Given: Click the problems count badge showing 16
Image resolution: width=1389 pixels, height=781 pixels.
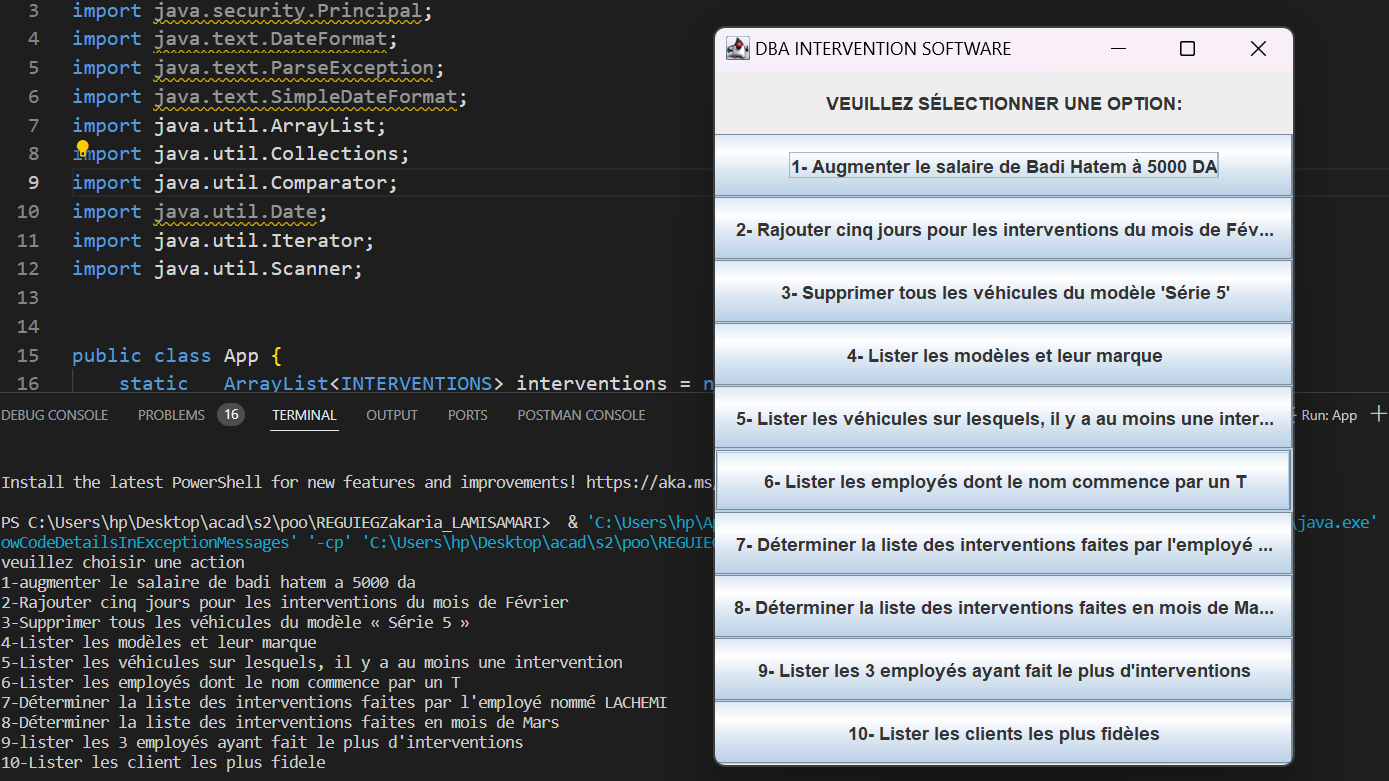Looking at the screenshot, I should point(231,414).
